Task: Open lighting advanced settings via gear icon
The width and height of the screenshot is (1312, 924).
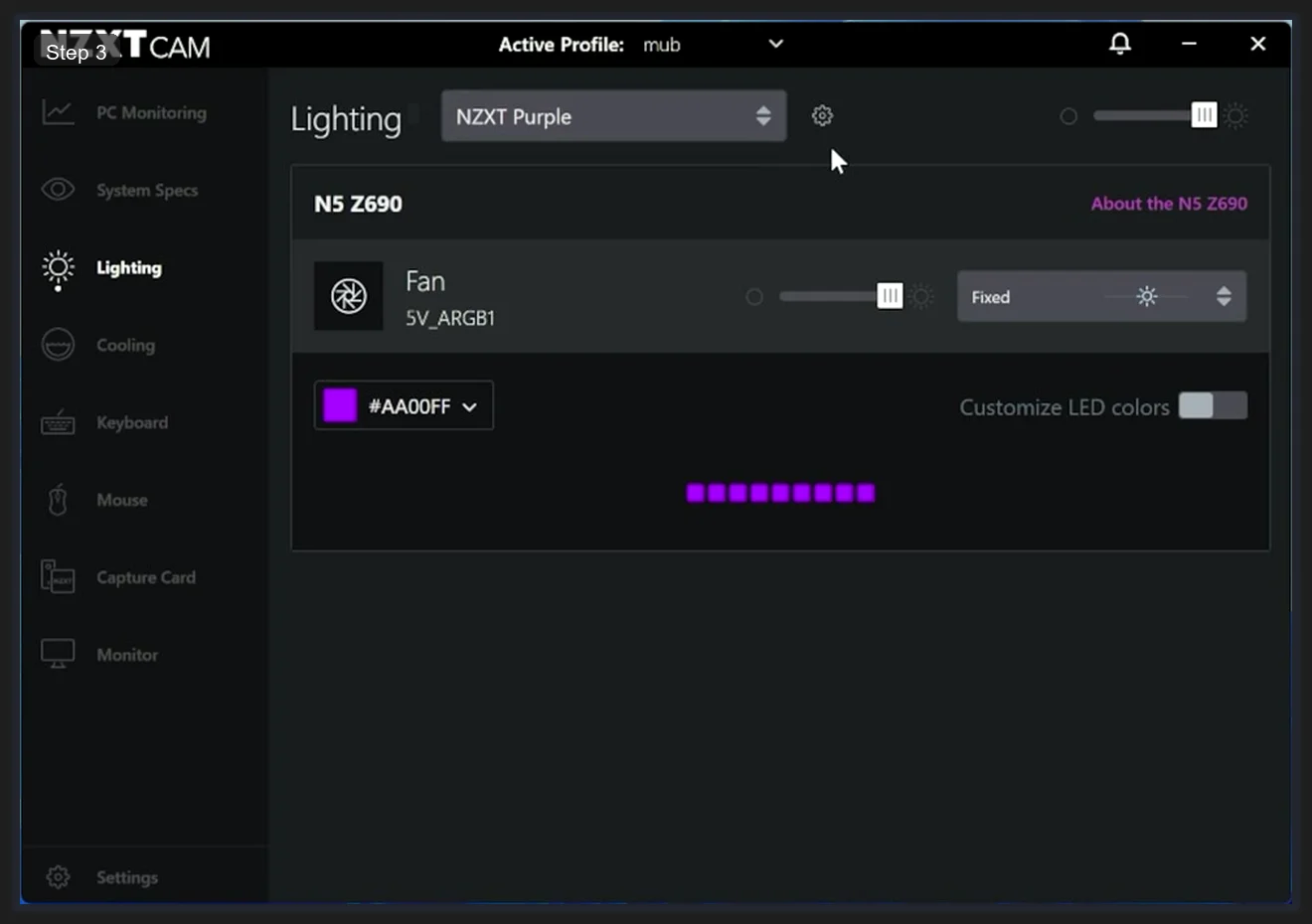Action: coord(822,115)
